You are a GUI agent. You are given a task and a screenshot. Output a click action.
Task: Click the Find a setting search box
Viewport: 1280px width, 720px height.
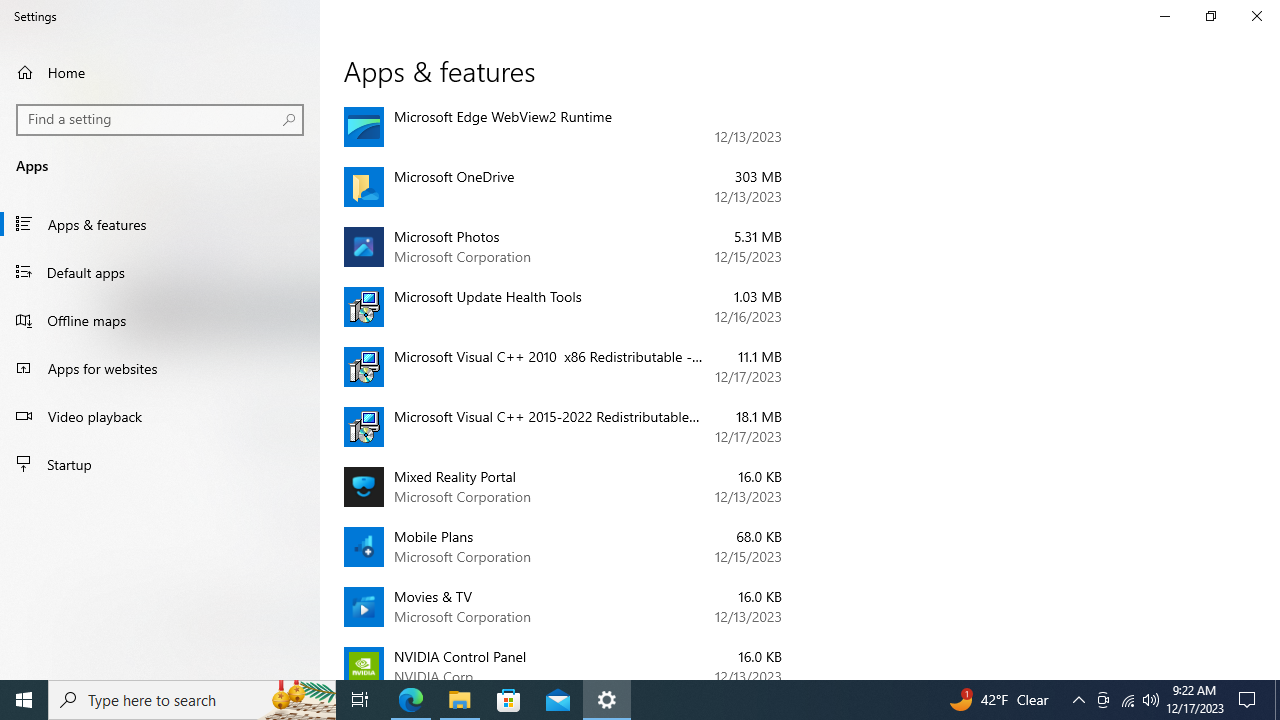150,119
